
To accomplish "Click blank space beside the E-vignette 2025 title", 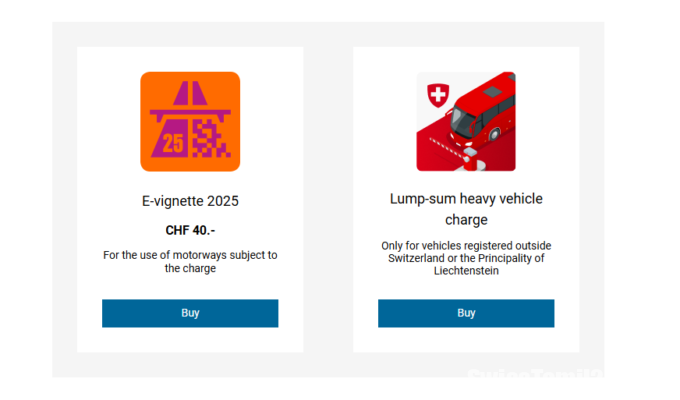I will 270,201.
